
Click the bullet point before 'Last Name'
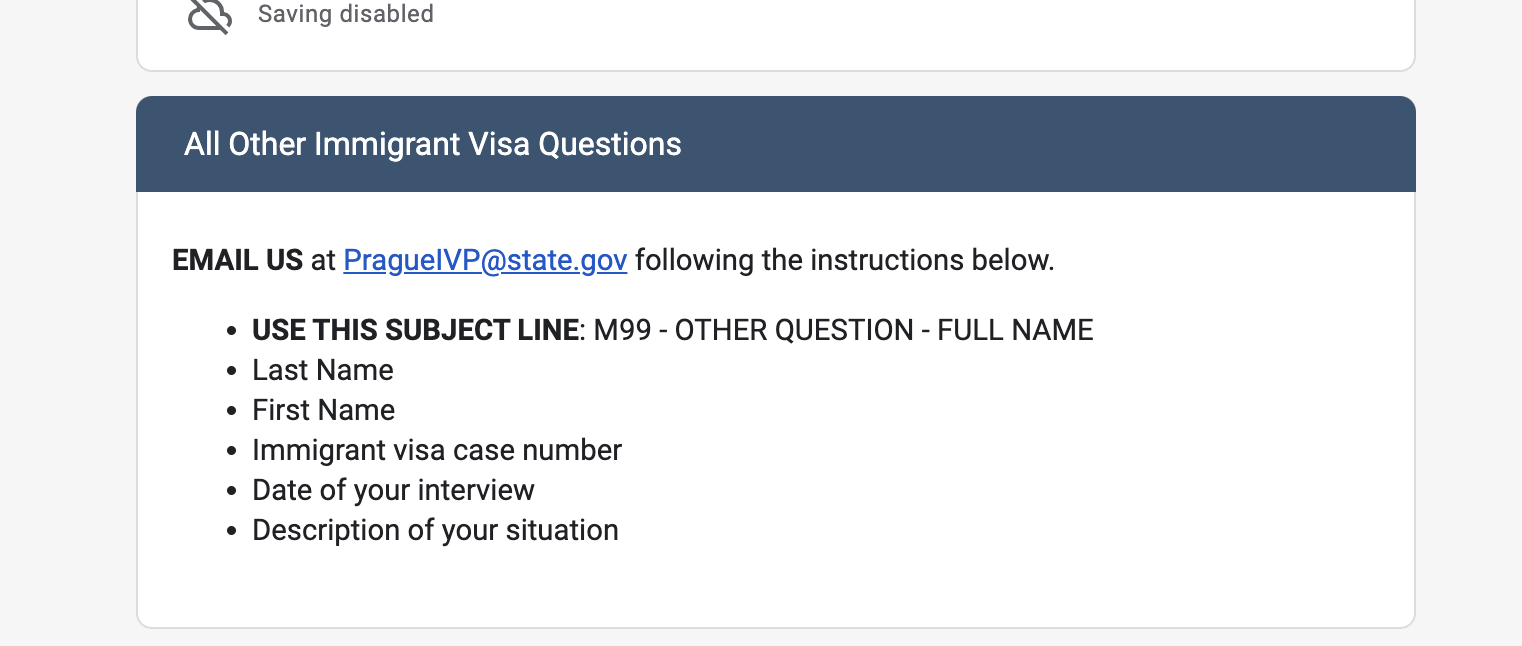point(232,372)
